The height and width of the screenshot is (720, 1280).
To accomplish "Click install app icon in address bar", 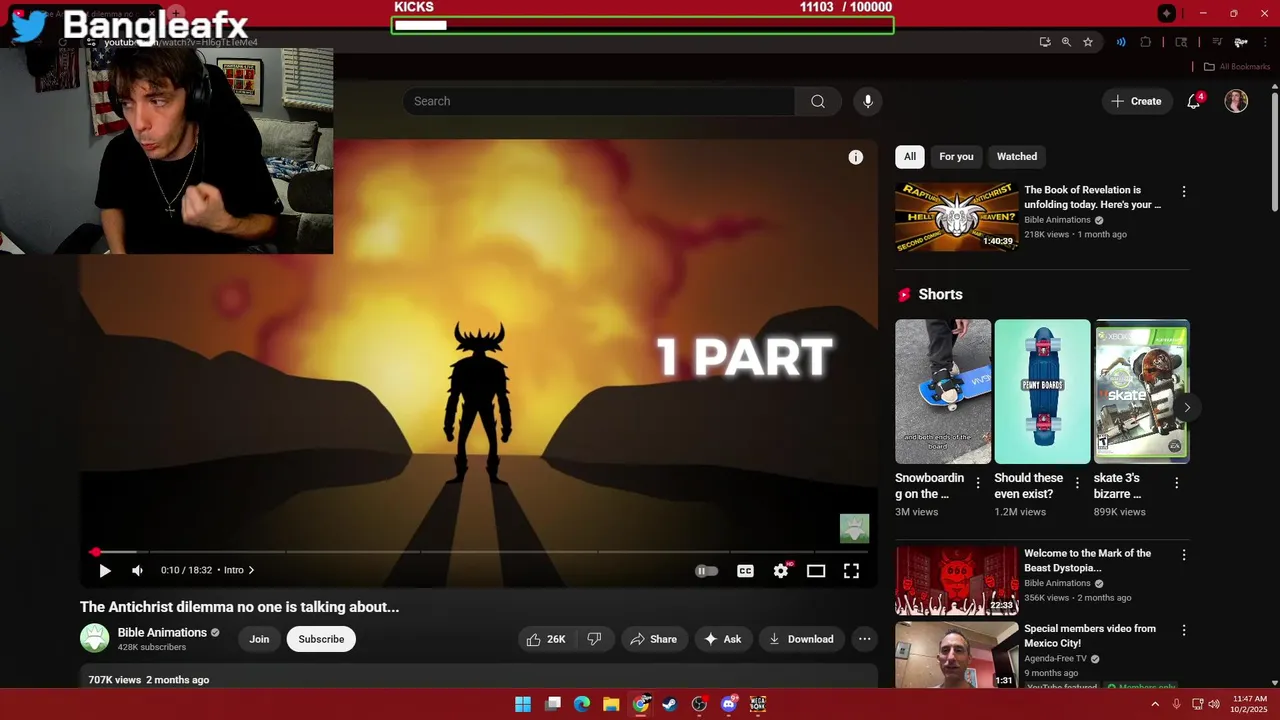I will click(1045, 42).
